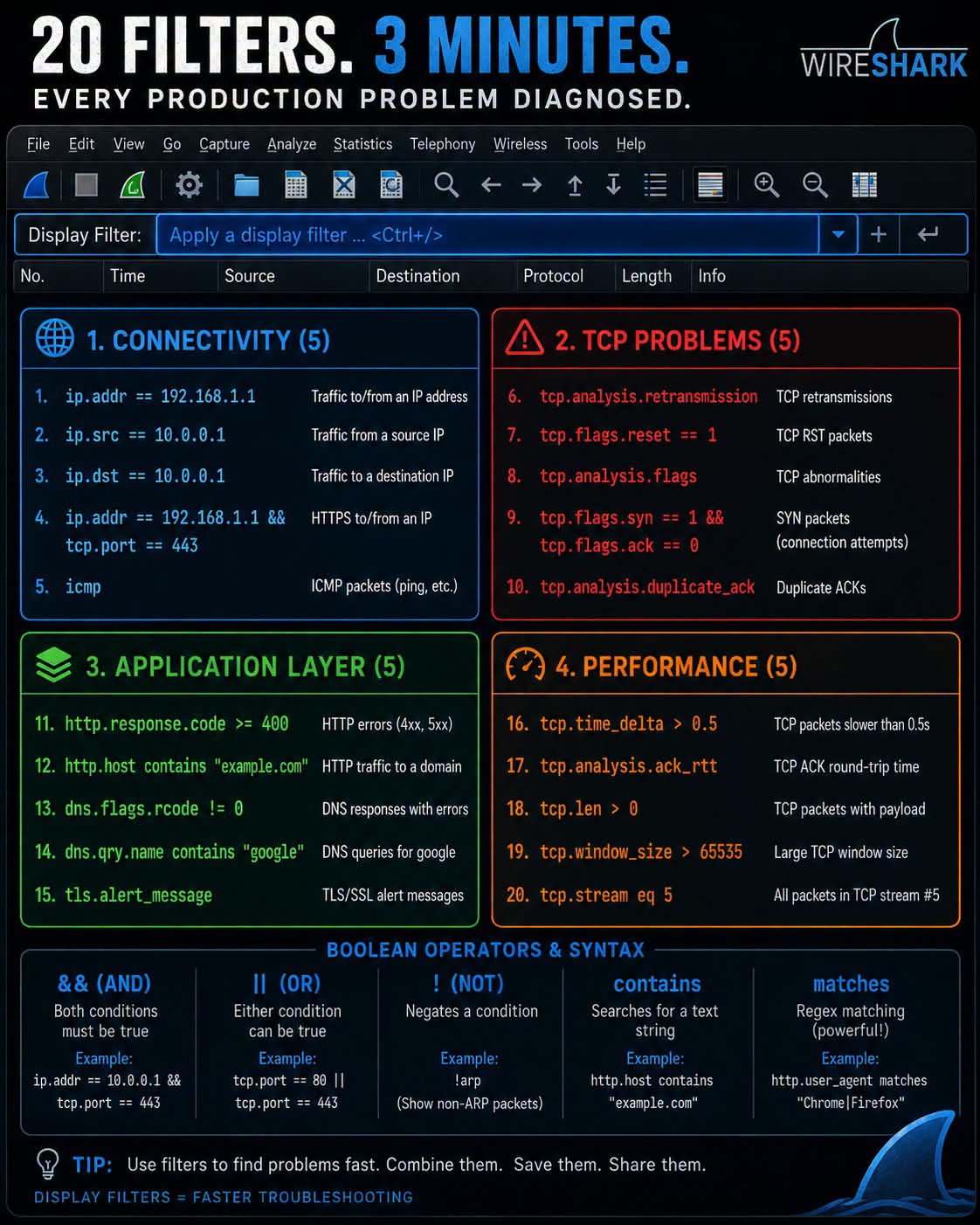980x1225 pixels.
Task: Click the gauge icon beside Performance
Action: (x=525, y=665)
